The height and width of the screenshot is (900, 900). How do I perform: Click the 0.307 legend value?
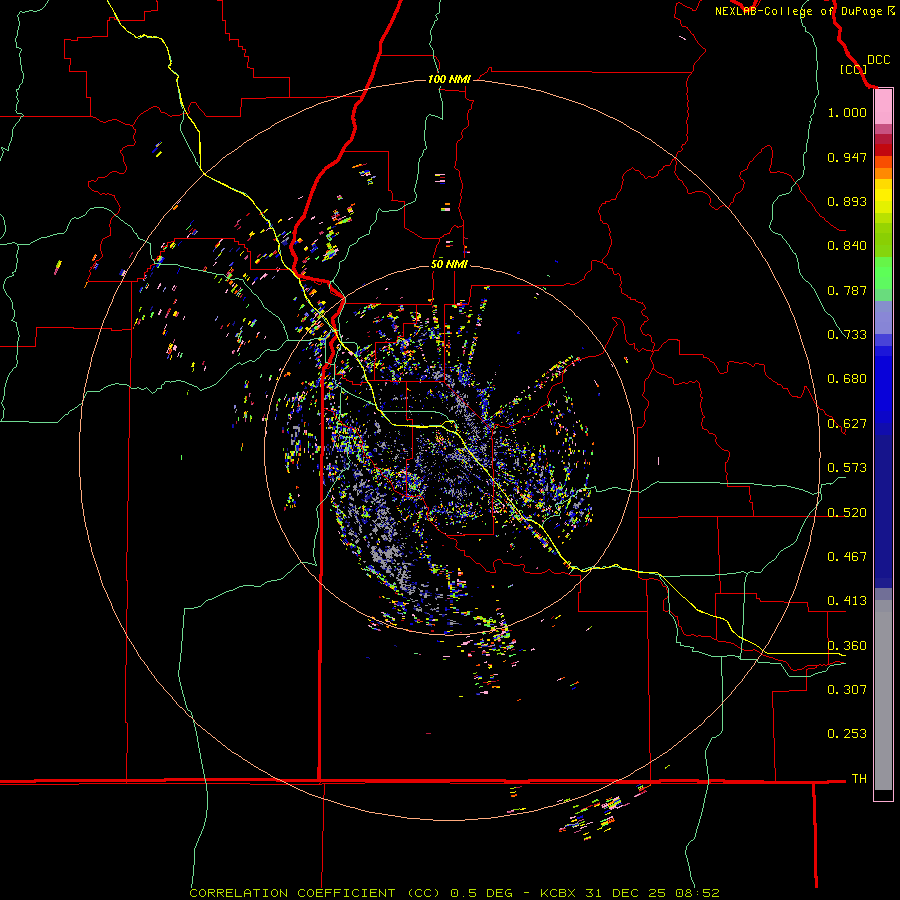click(x=847, y=689)
